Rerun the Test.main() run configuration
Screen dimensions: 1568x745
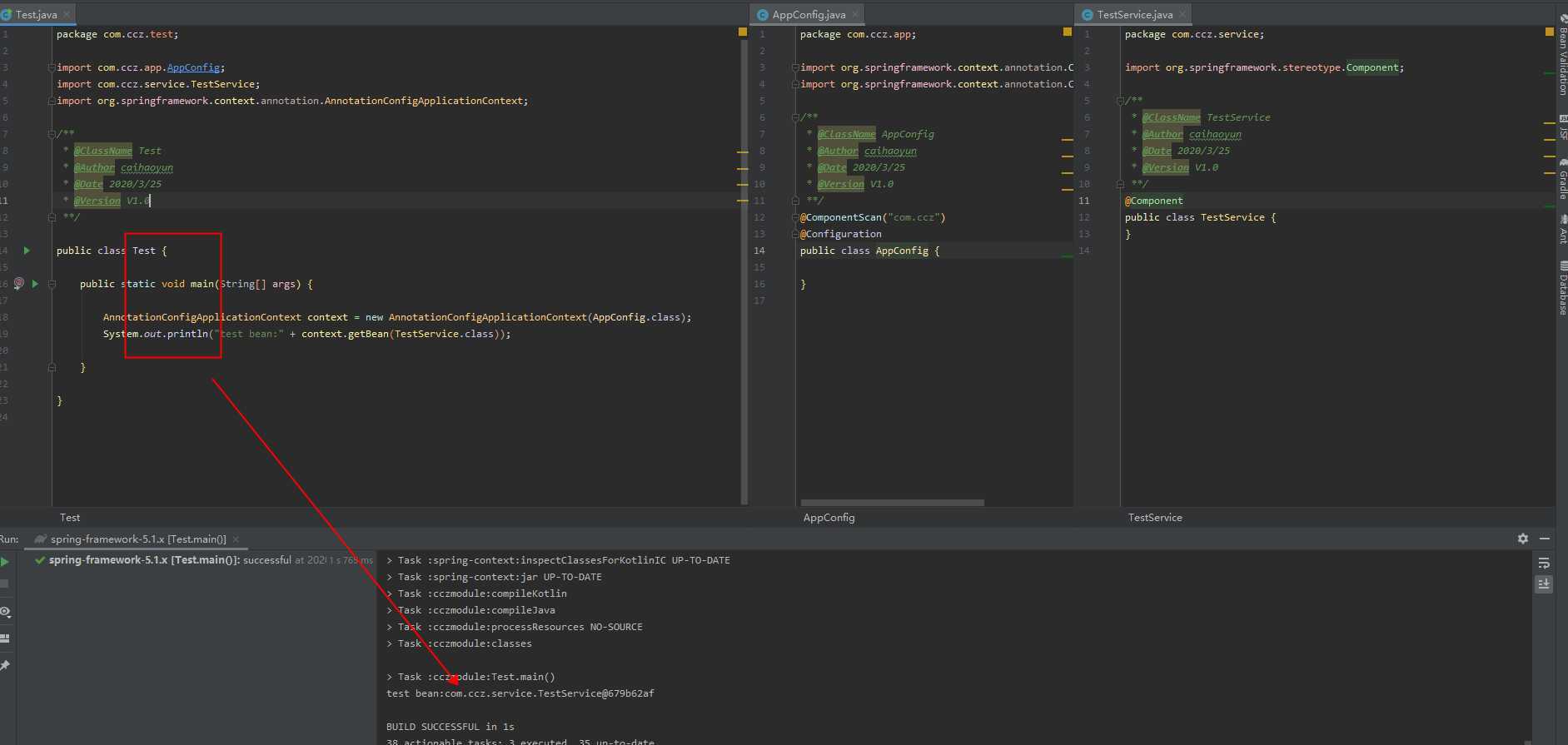pos(4,562)
